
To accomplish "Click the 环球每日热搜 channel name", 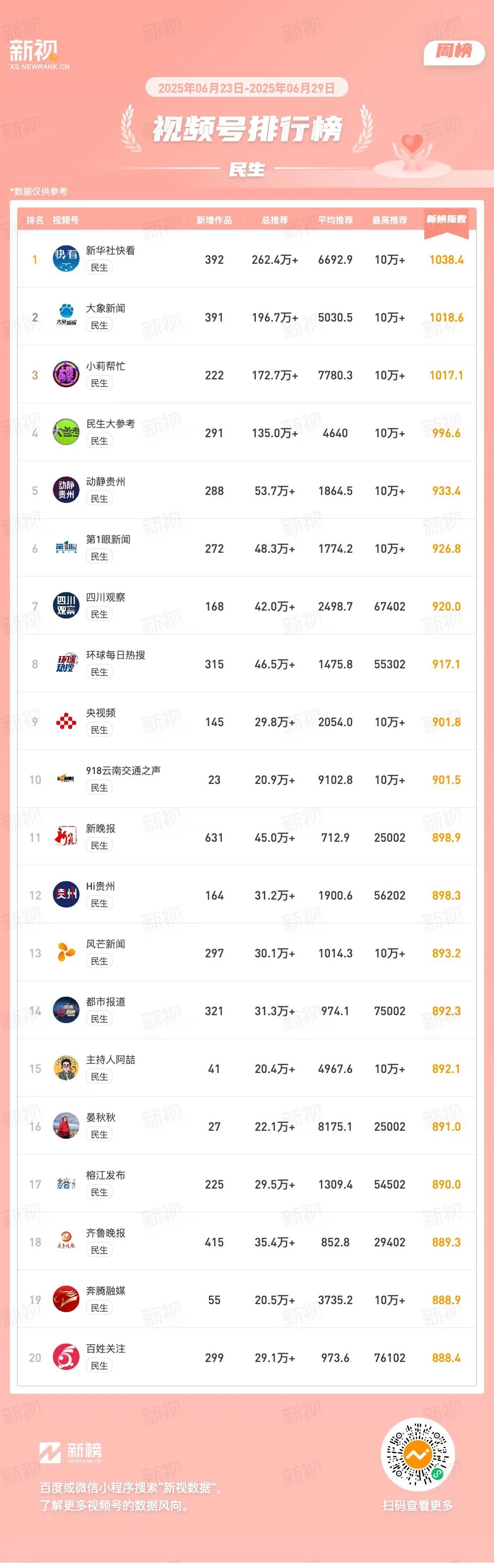I will click(116, 655).
